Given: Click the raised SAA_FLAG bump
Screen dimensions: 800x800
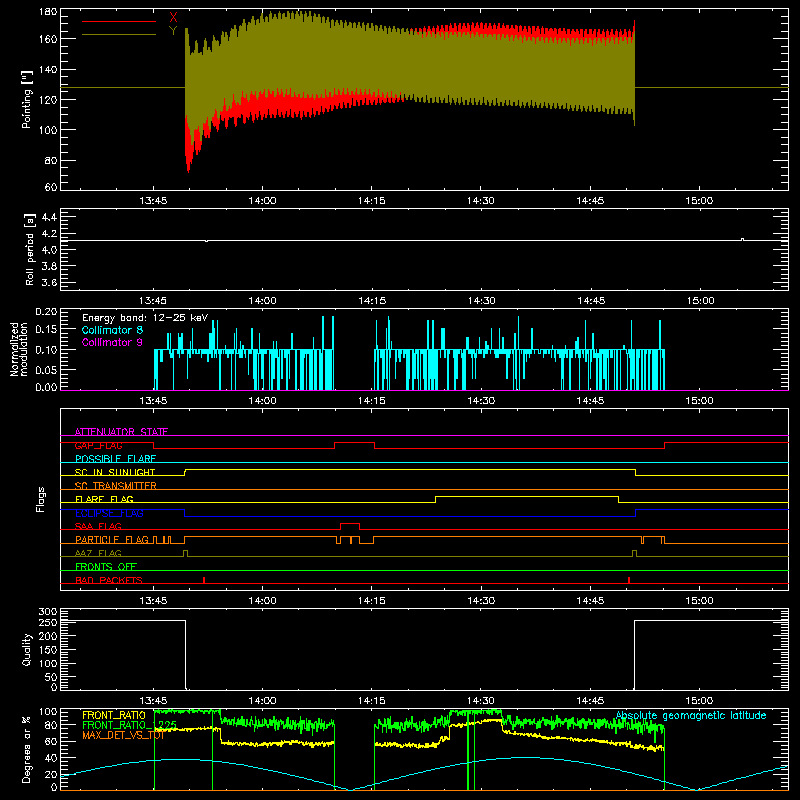Looking at the screenshot, I should (350, 524).
